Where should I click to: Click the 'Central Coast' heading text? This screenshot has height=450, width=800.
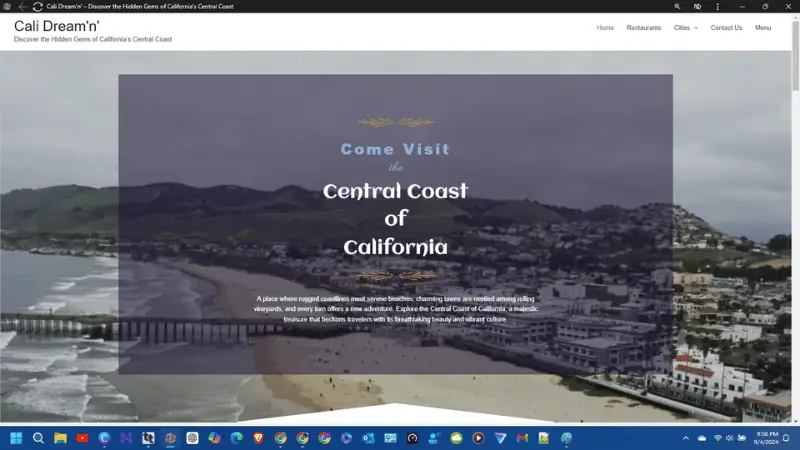[x=395, y=191]
